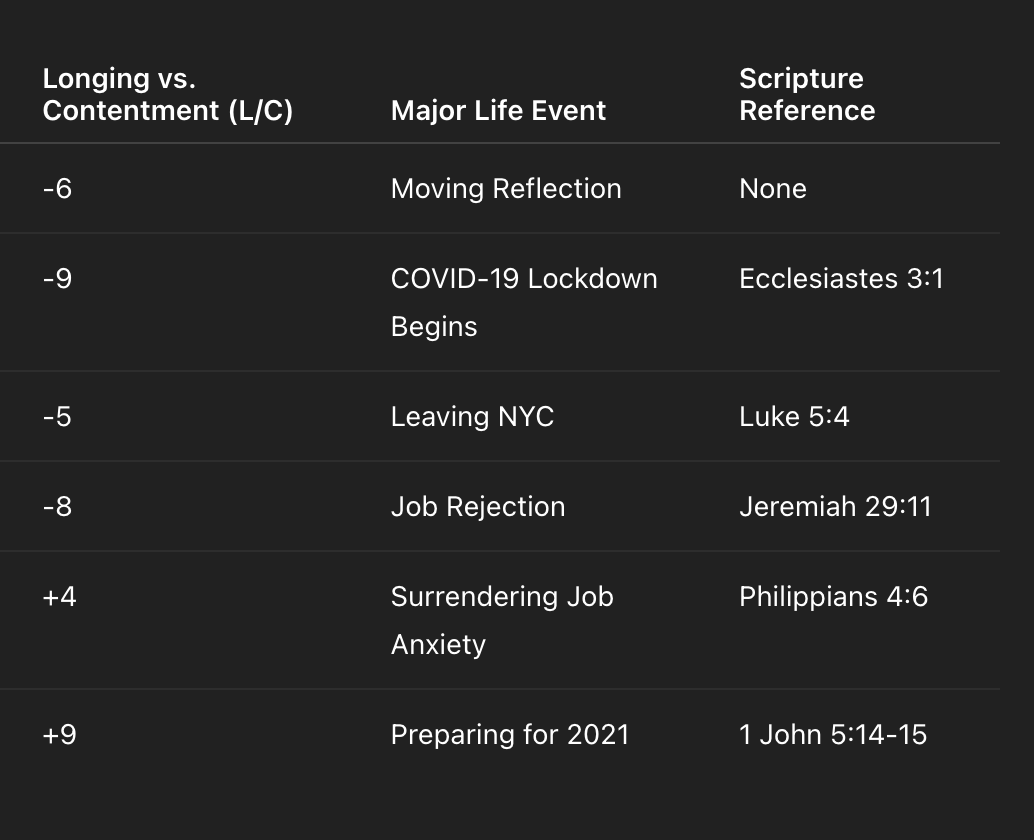This screenshot has height=840, width=1034.
Task: Select the 'Major Life Event' column header
Action: 498,111
